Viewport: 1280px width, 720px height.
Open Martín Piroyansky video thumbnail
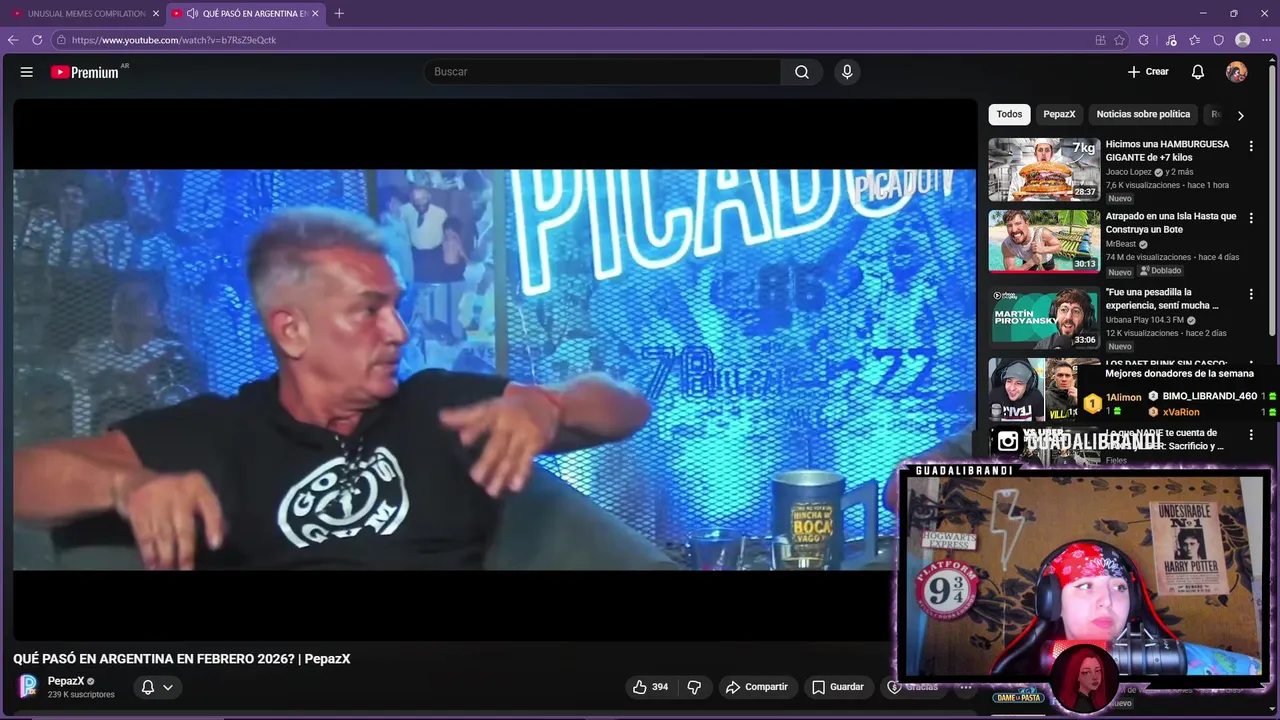(x=1044, y=317)
